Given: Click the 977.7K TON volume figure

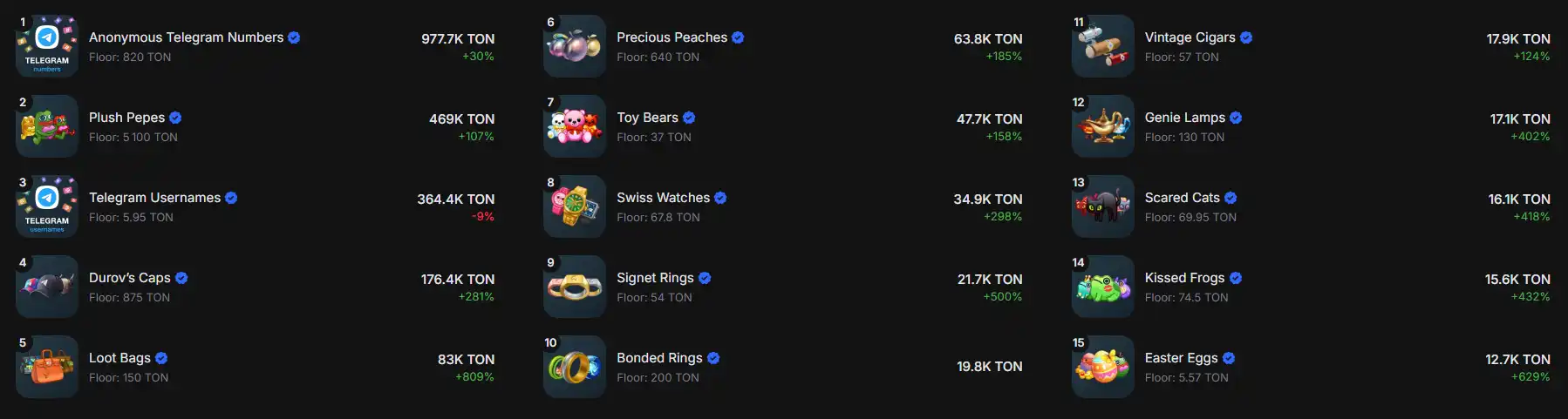Looking at the screenshot, I should tap(458, 39).
